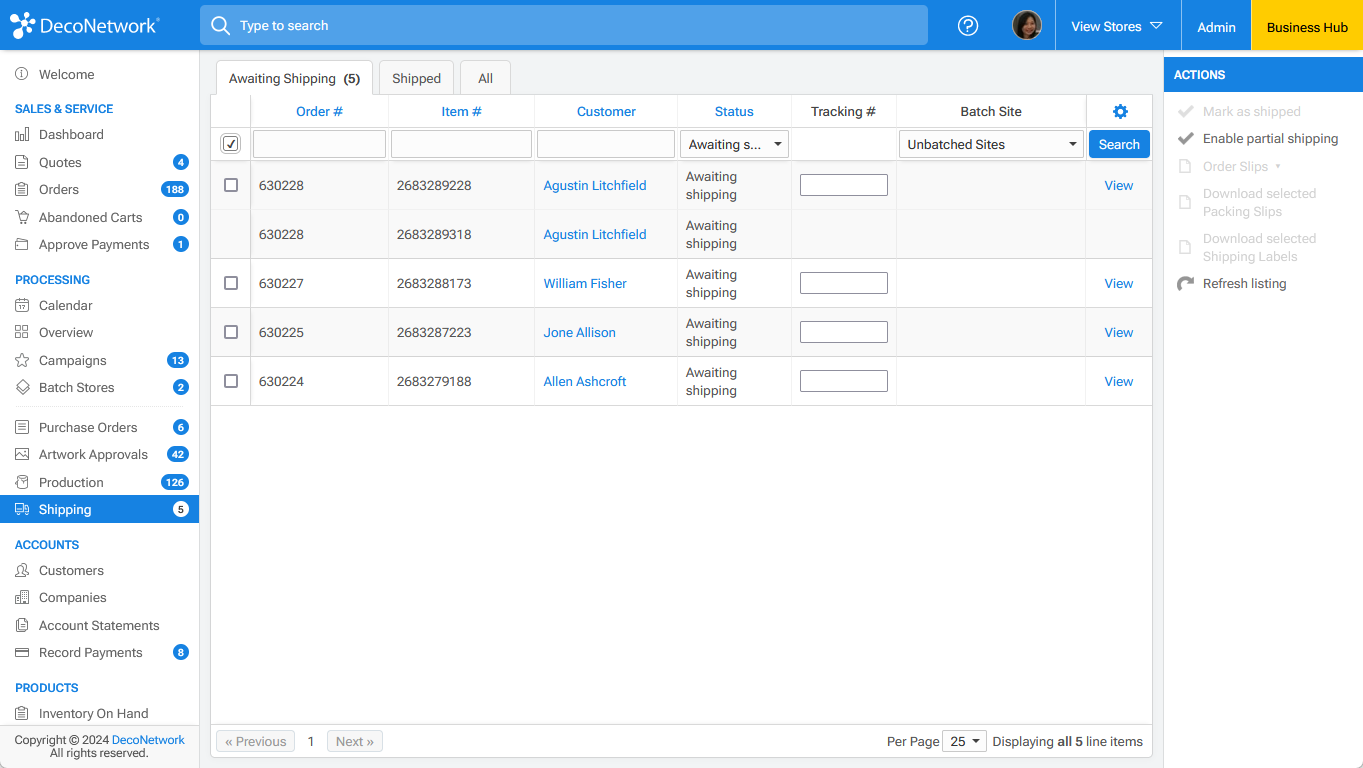
Task: Check the select-all checkbox in the header row
Action: tap(230, 143)
